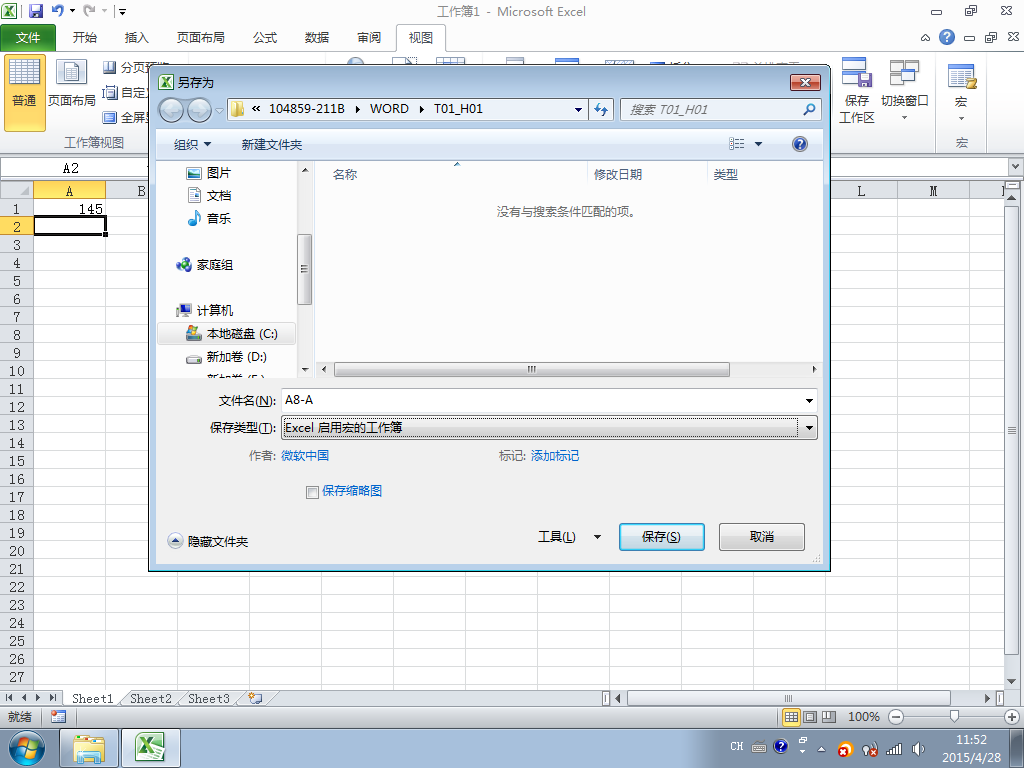This screenshot has width=1024, height=768.
Task: Select 新加卷 (D:) drive
Action: [x=227, y=357]
